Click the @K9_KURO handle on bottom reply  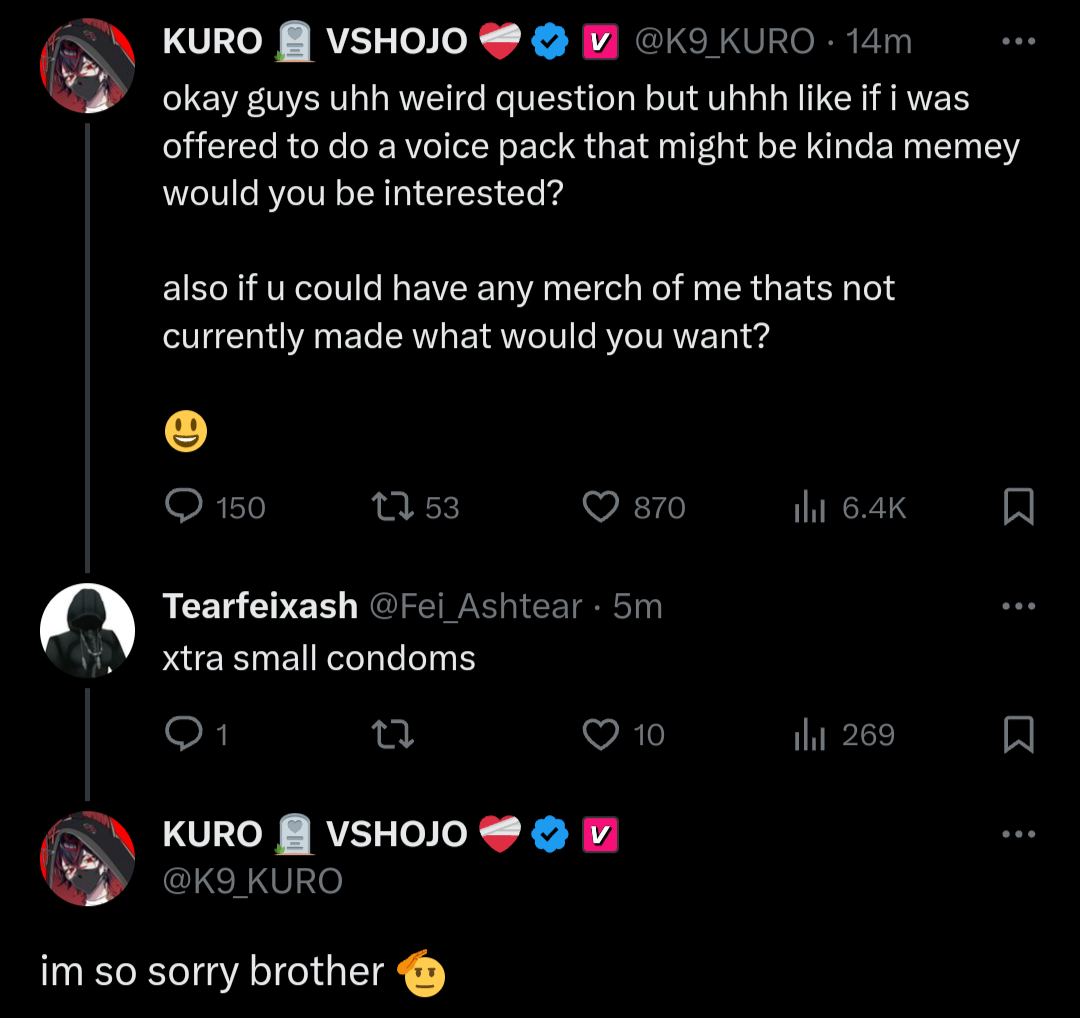pos(253,881)
